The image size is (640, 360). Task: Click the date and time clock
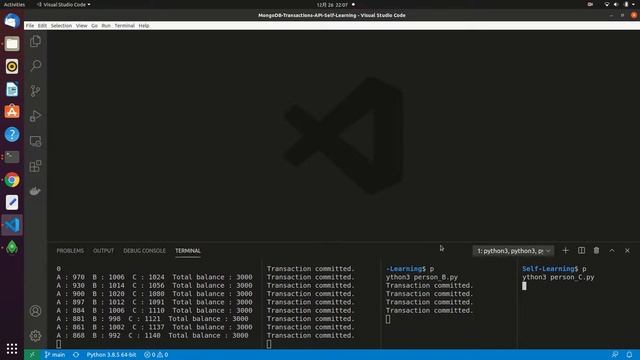[x=332, y=4]
